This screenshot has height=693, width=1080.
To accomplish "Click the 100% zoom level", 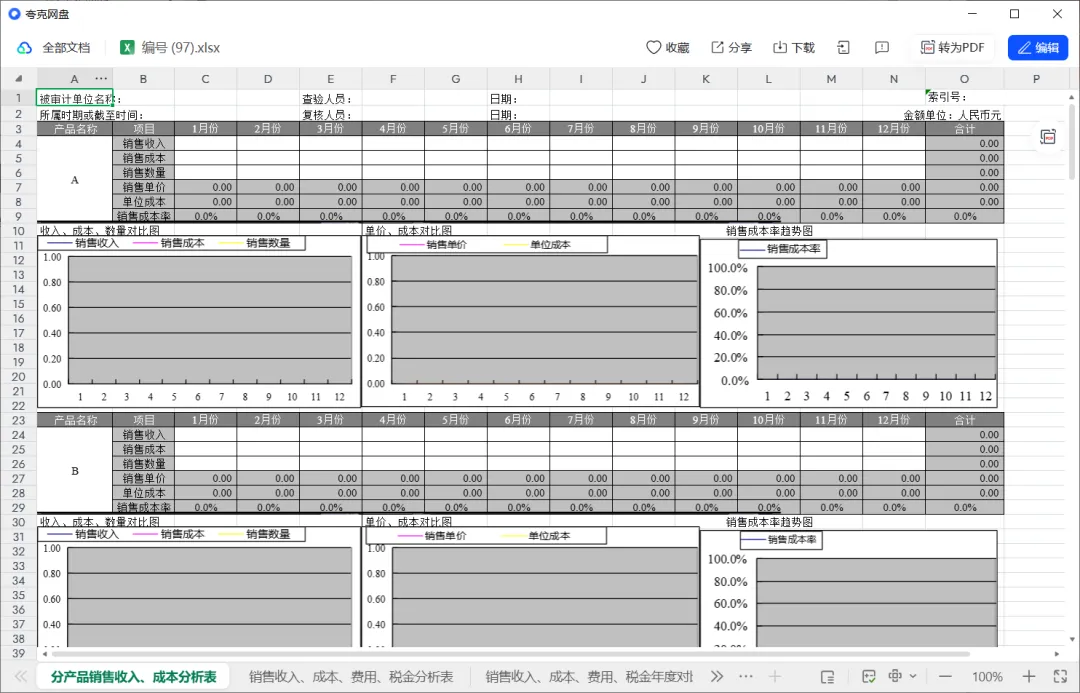I will [x=987, y=676].
